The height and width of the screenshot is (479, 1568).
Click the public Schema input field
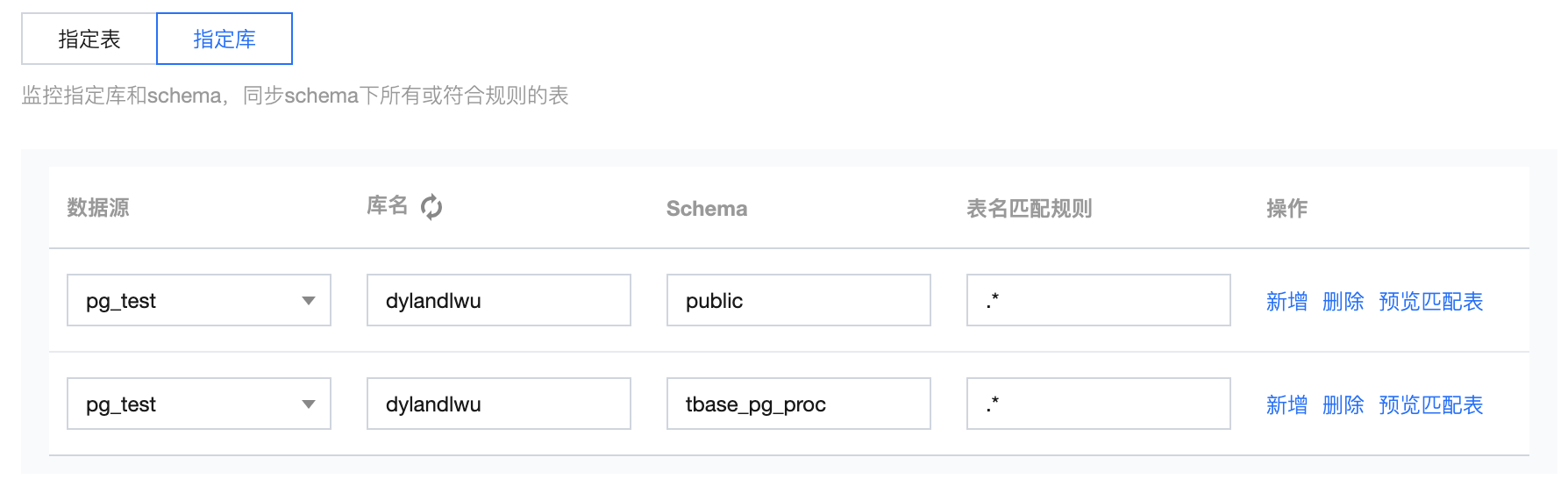pos(798,301)
